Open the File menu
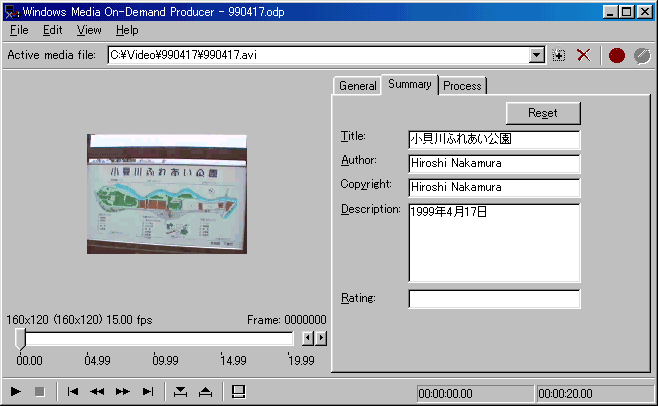658x406 pixels. (19, 30)
